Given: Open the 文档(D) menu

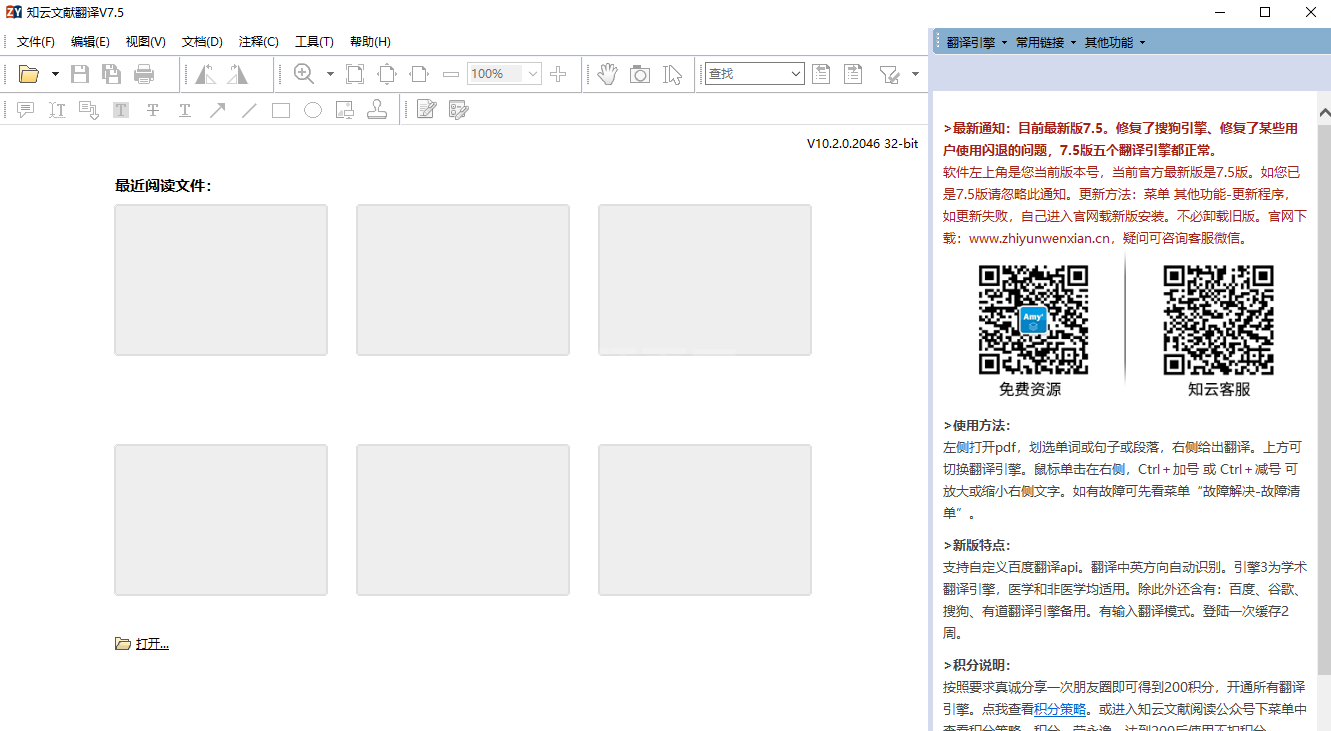Looking at the screenshot, I should (x=202, y=42).
